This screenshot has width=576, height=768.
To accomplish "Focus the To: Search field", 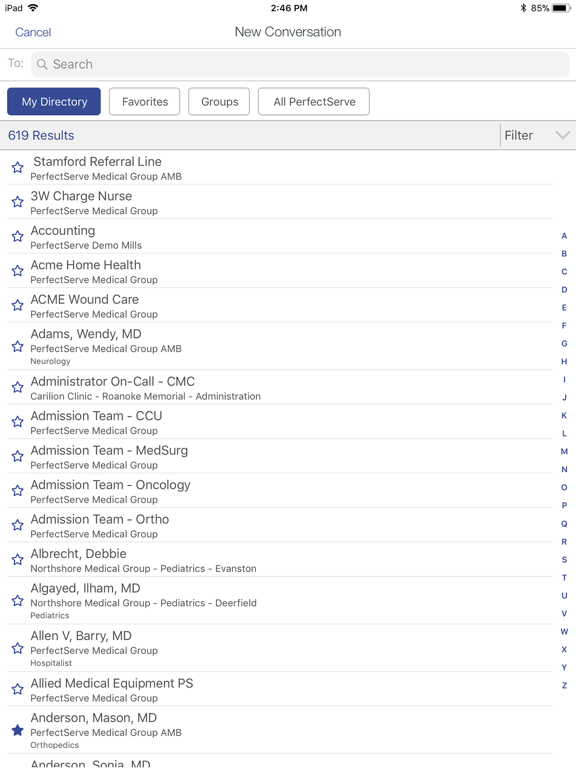I will point(300,65).
